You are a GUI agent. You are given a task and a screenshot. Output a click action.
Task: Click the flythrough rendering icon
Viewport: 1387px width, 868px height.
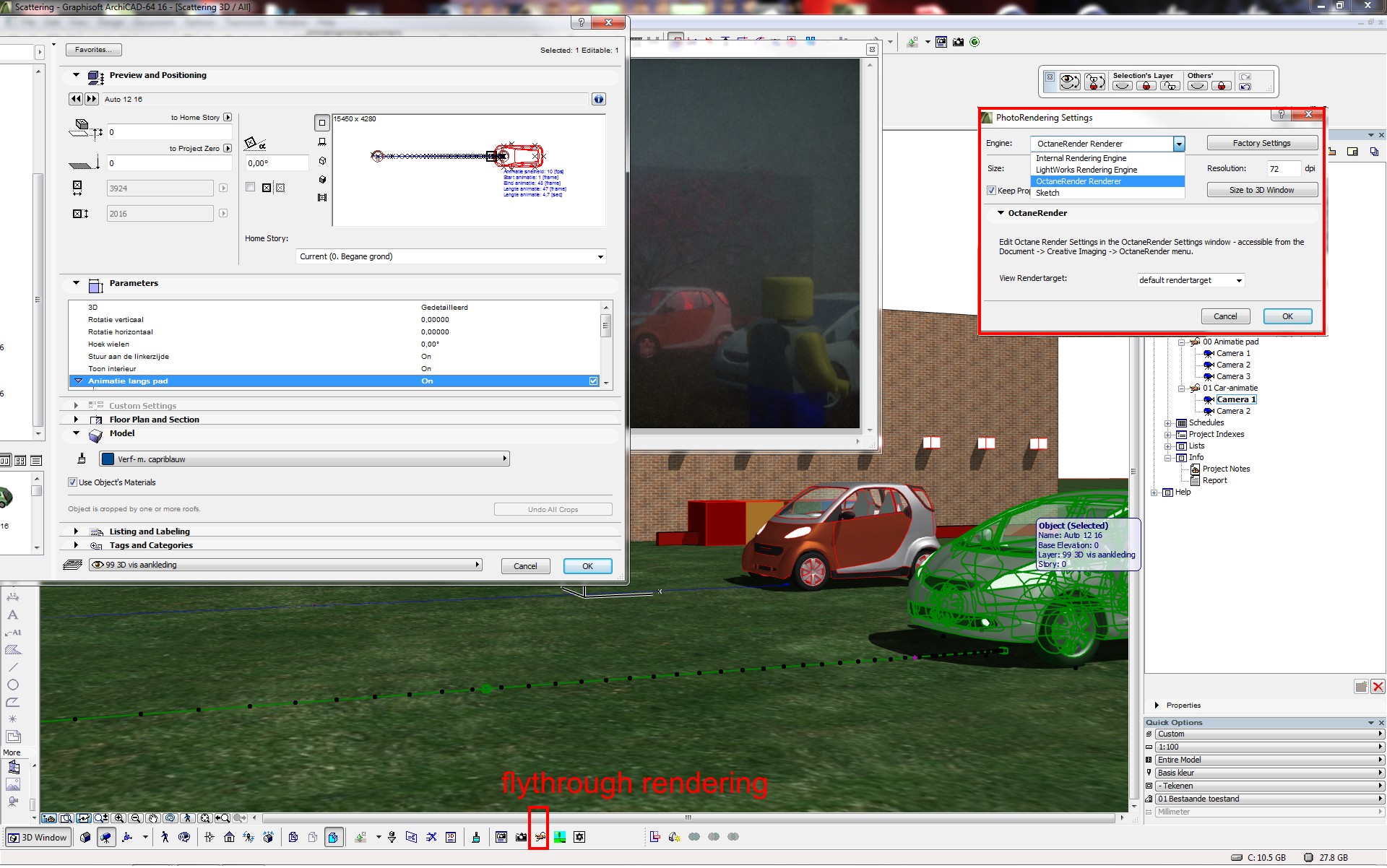[x=539, y=837]
